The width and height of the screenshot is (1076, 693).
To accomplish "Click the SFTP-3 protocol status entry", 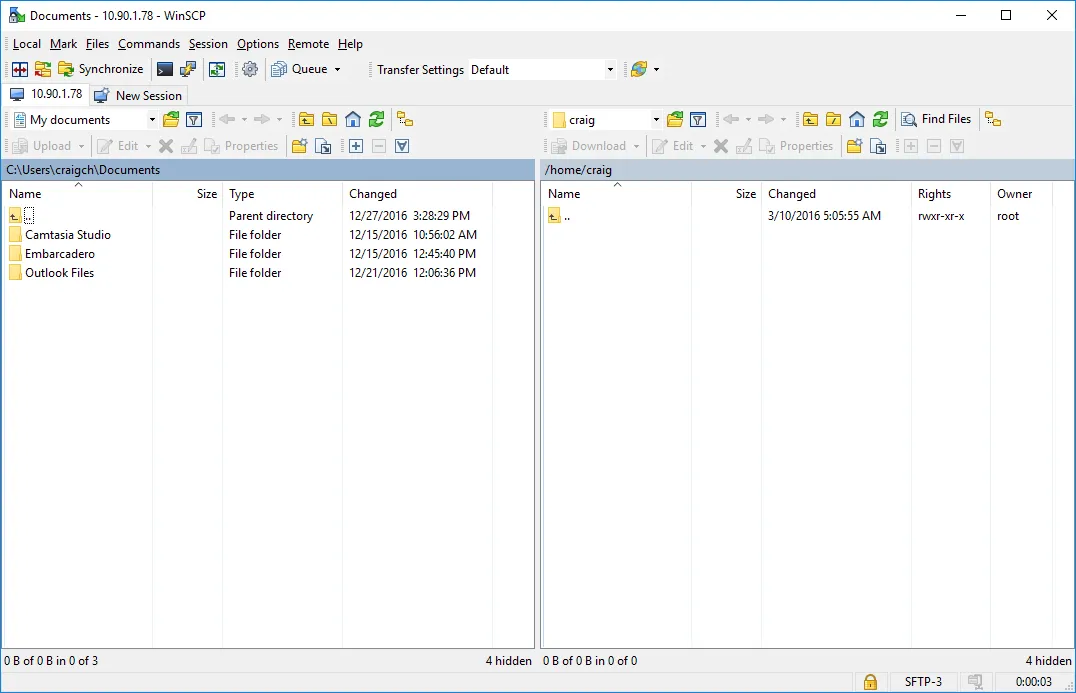I will pos(923,682).
